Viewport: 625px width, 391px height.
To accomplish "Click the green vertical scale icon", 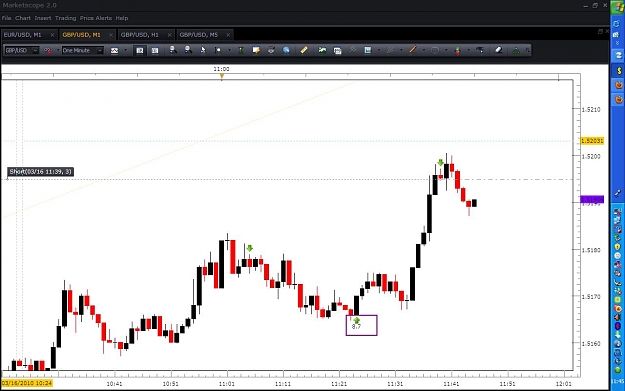I will pos(241,50).
